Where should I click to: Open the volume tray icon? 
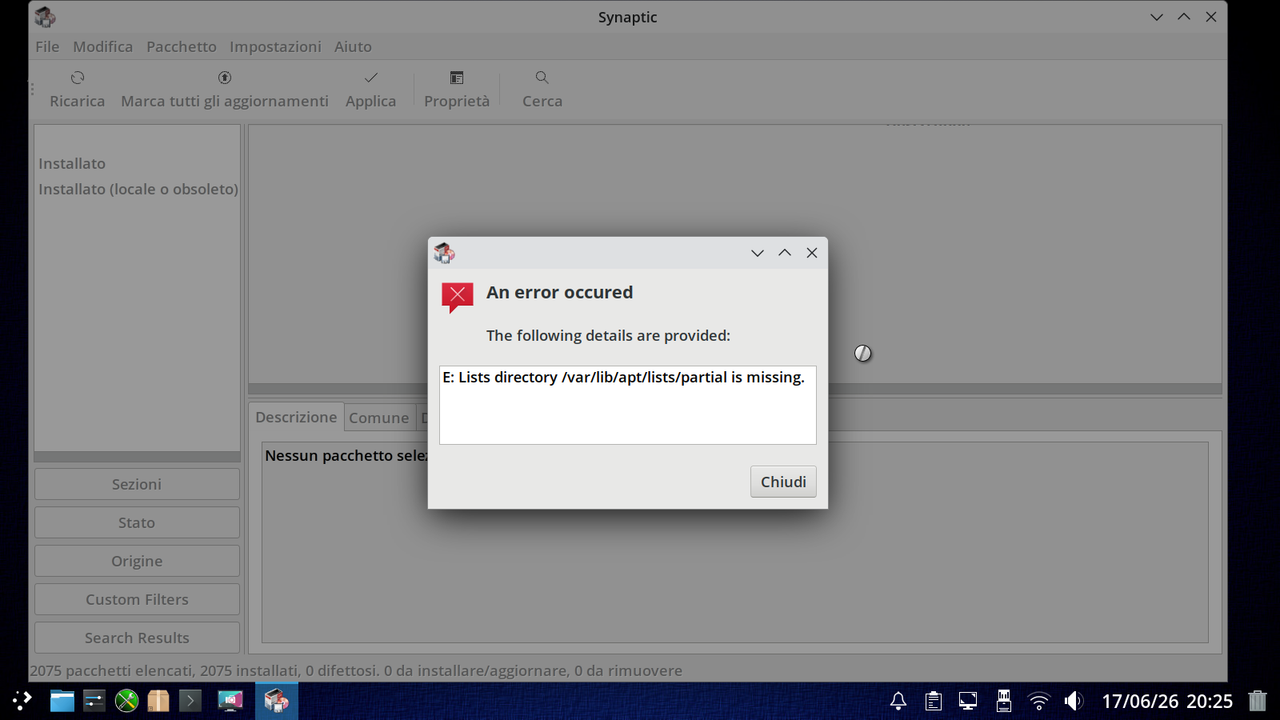[x=1073, y=701]
